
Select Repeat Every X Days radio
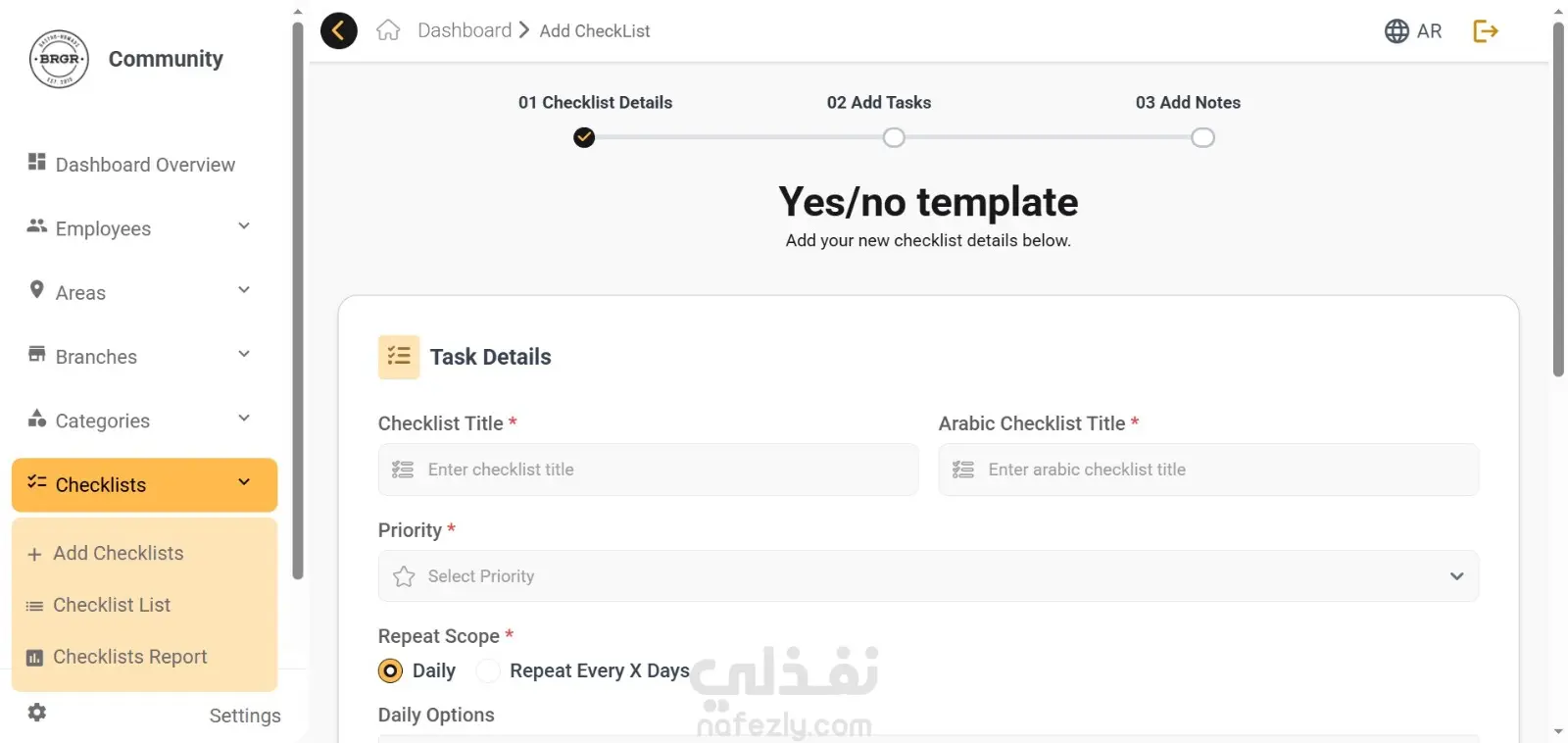[x=488, y=670]
